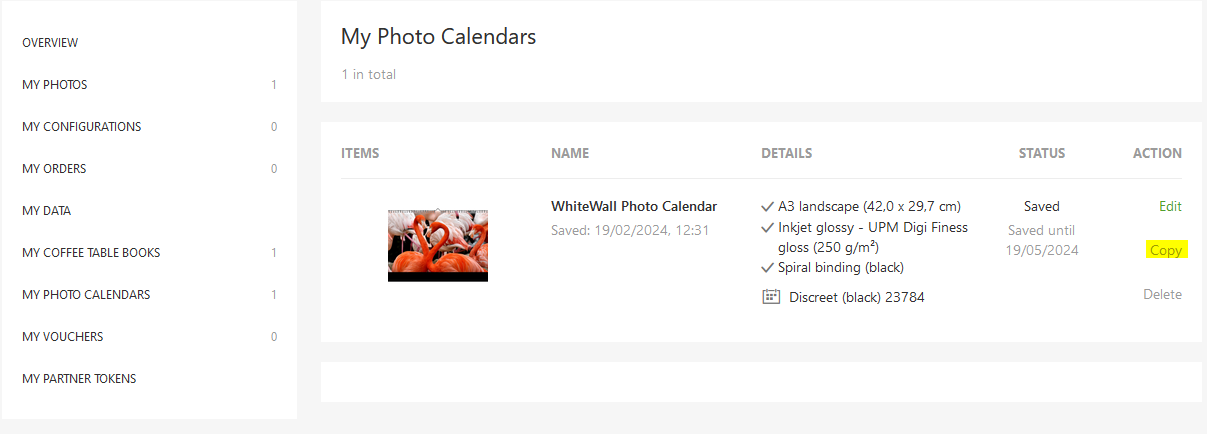Navigate to My Orders
Viewport: 1207px width, 434px height.
pos(54,169)
